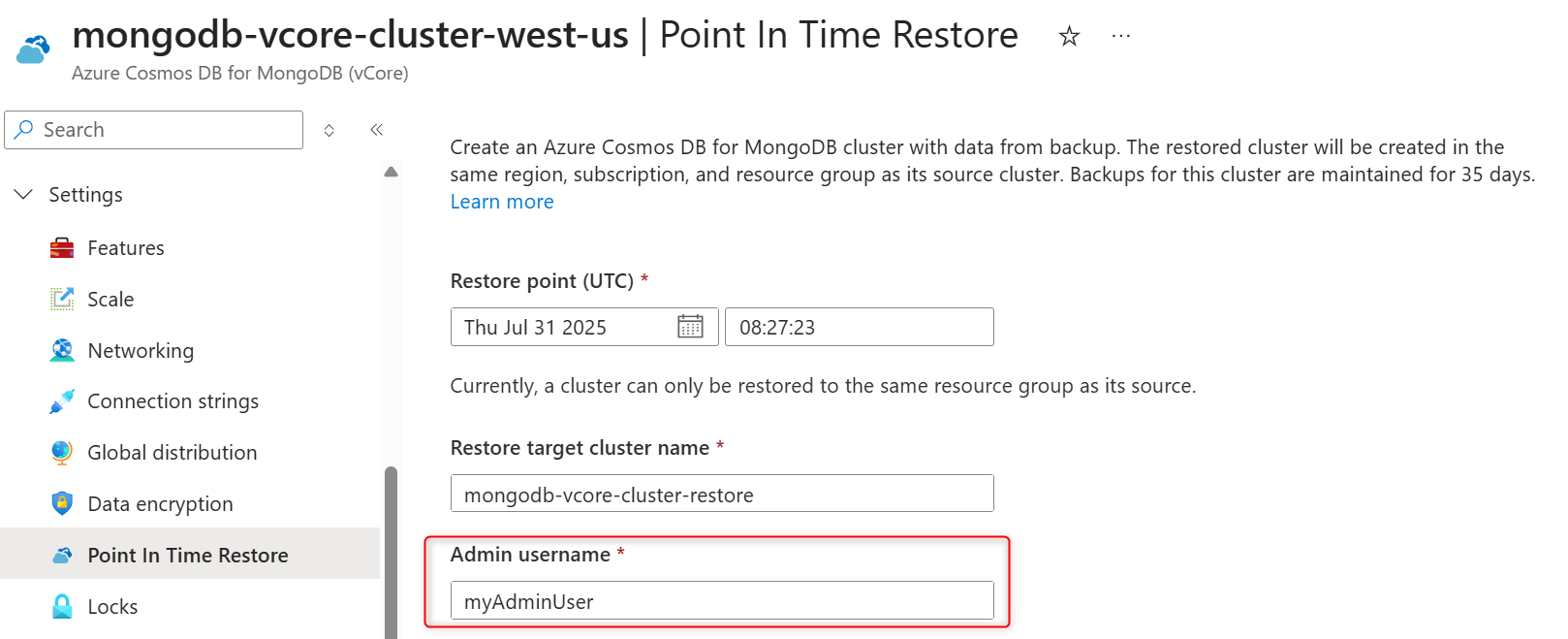Screen dimensions: 1568x639
Task: Click the Locks padlock icon
Action: (62, 607)
